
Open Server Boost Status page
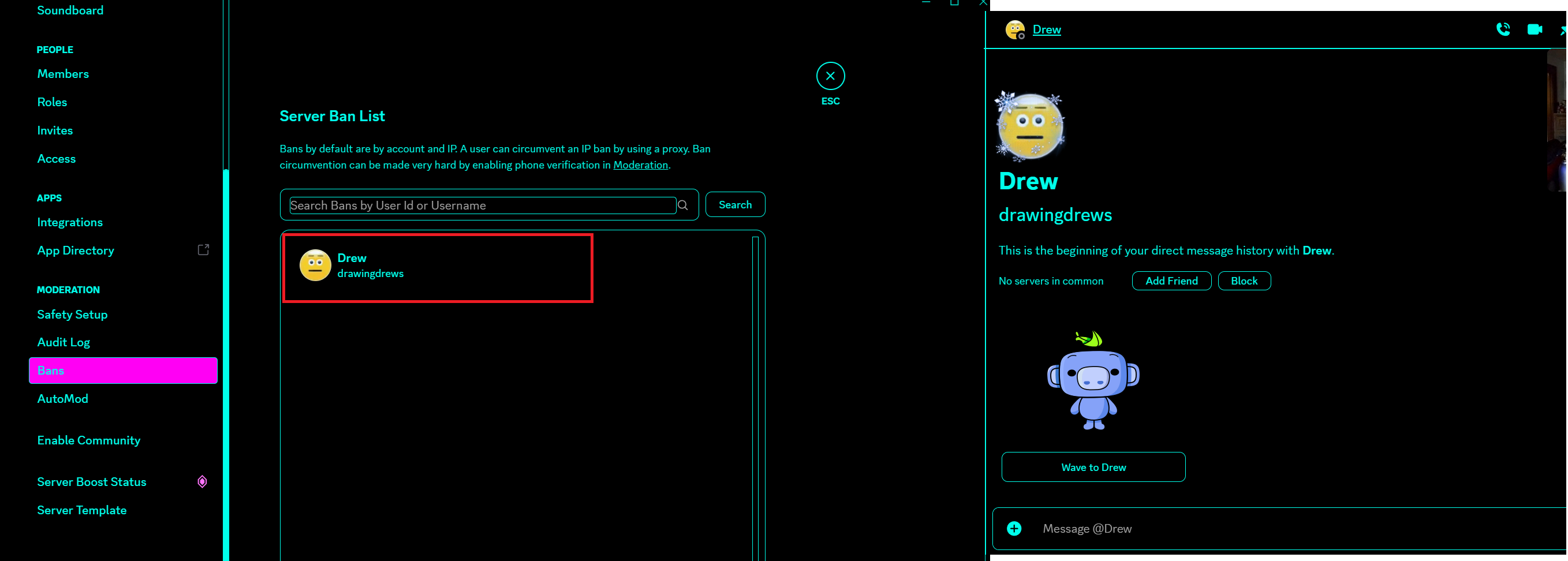point(91,482)
